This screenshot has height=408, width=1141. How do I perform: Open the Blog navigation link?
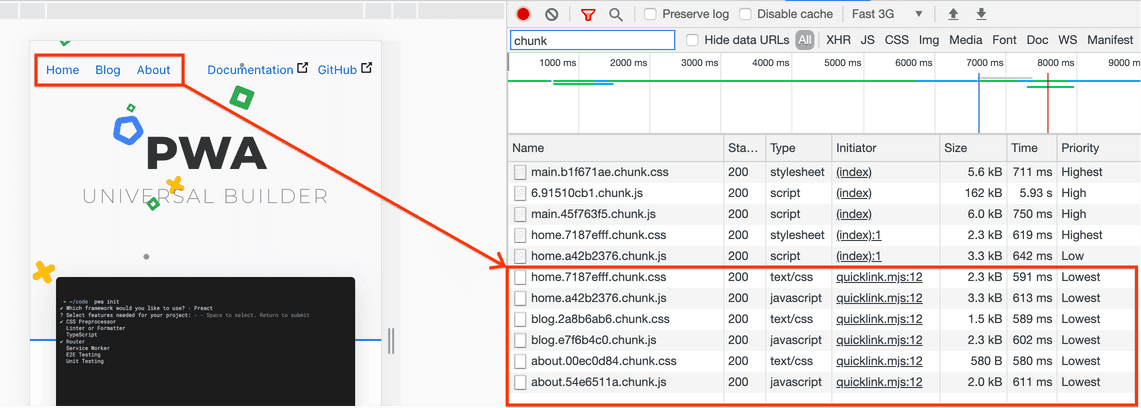click(108, 70)
